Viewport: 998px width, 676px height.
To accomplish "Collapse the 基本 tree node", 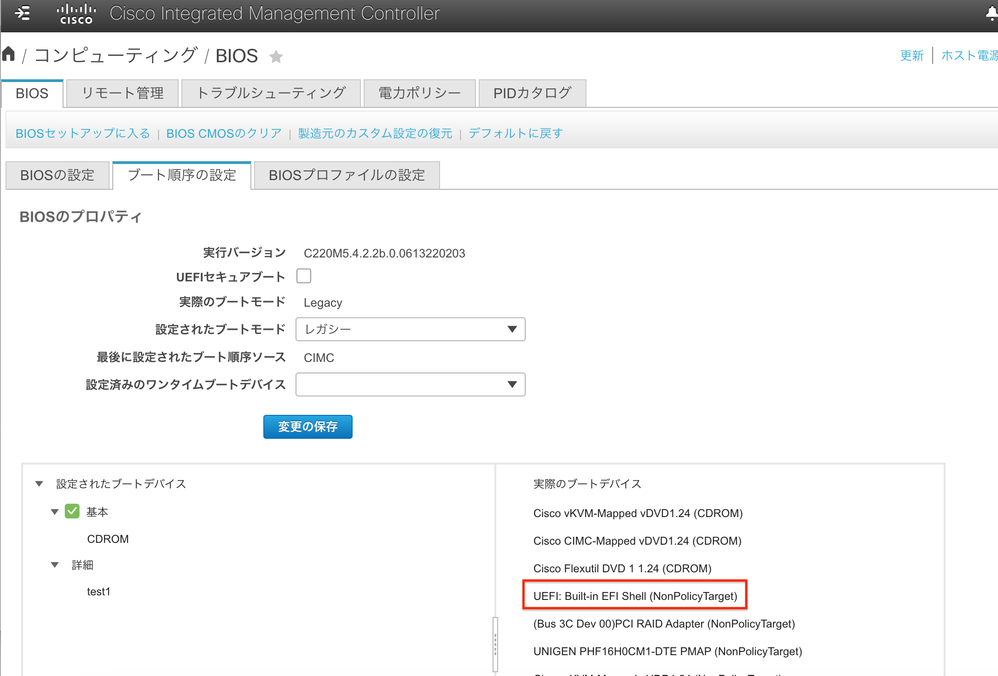I will [x=55, y=512].
